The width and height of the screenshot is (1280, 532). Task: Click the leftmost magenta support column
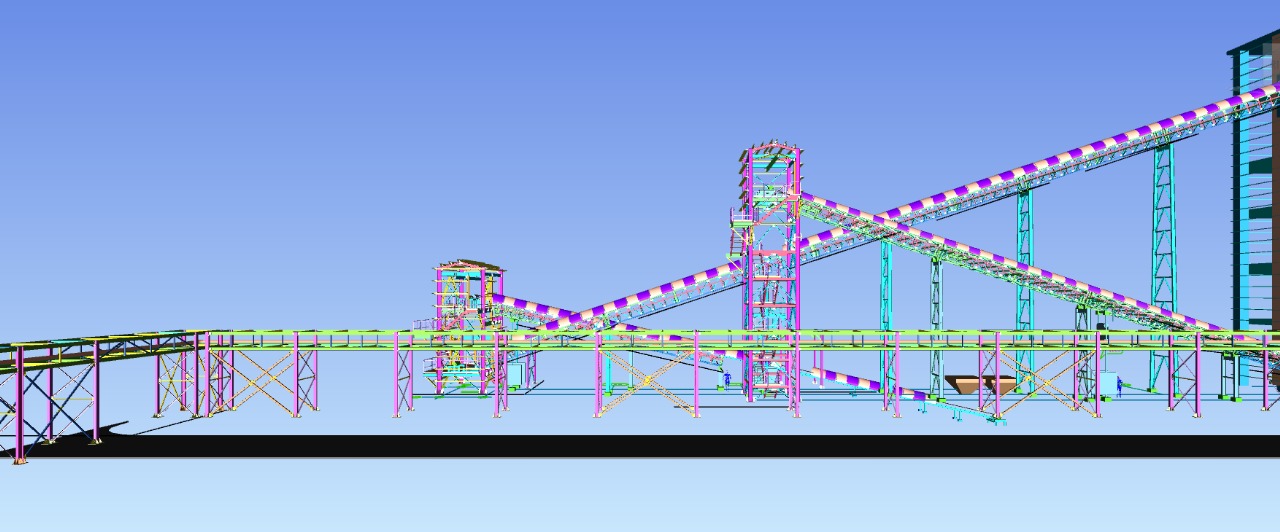coord(18,405)
